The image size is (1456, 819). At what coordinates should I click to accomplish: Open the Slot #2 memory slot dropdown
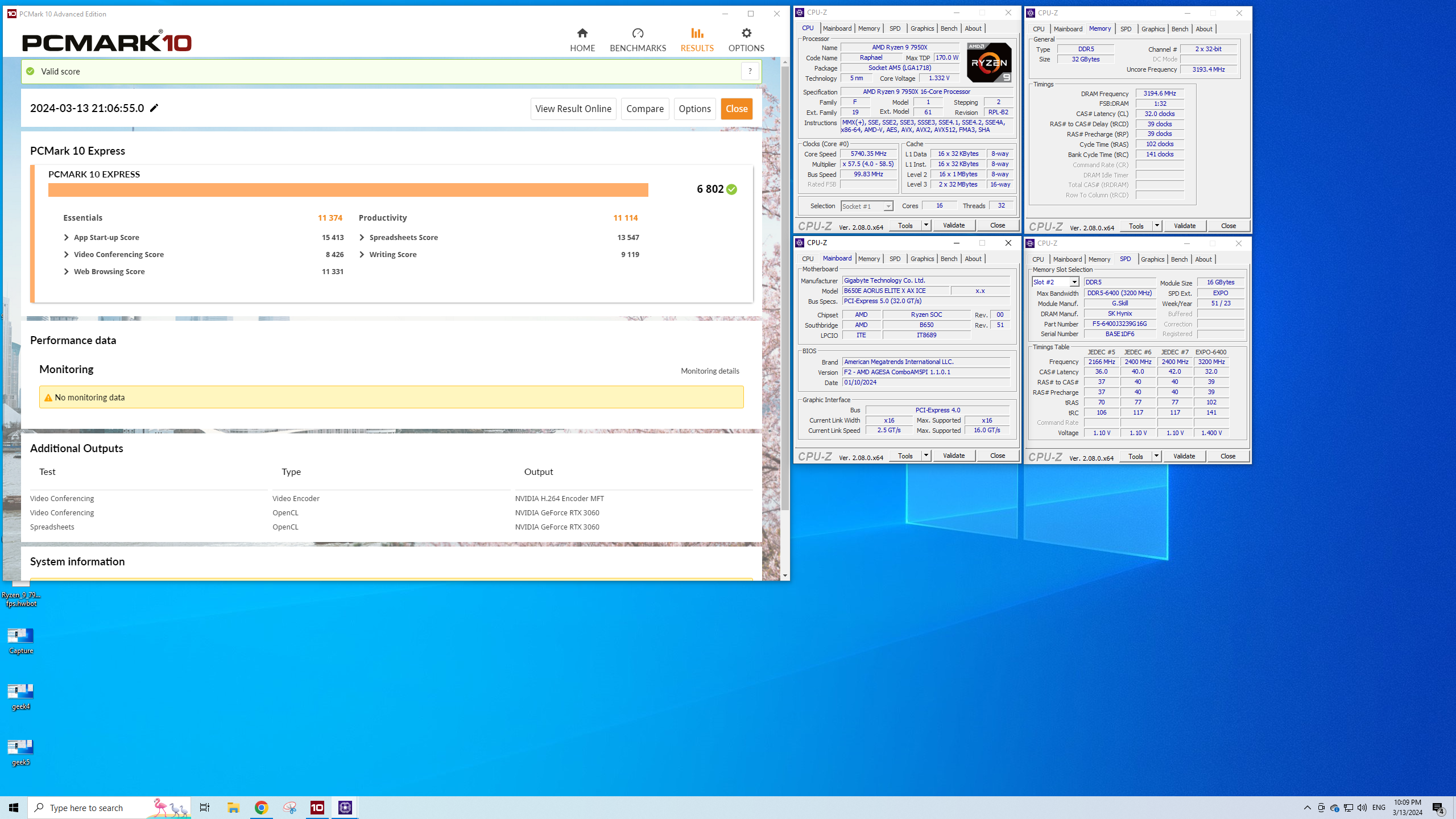point(1055,282)
